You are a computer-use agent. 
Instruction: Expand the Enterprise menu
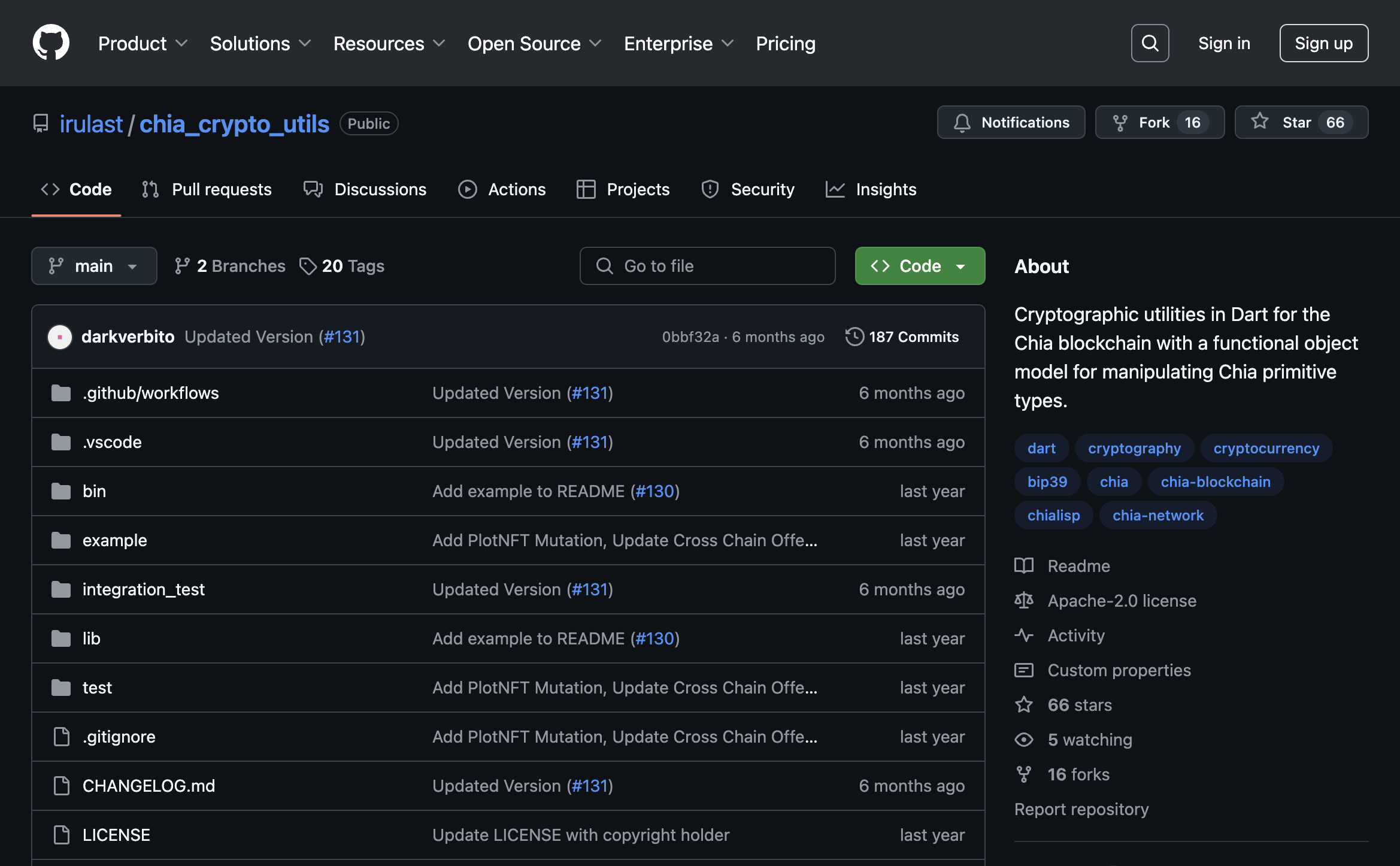678,43
